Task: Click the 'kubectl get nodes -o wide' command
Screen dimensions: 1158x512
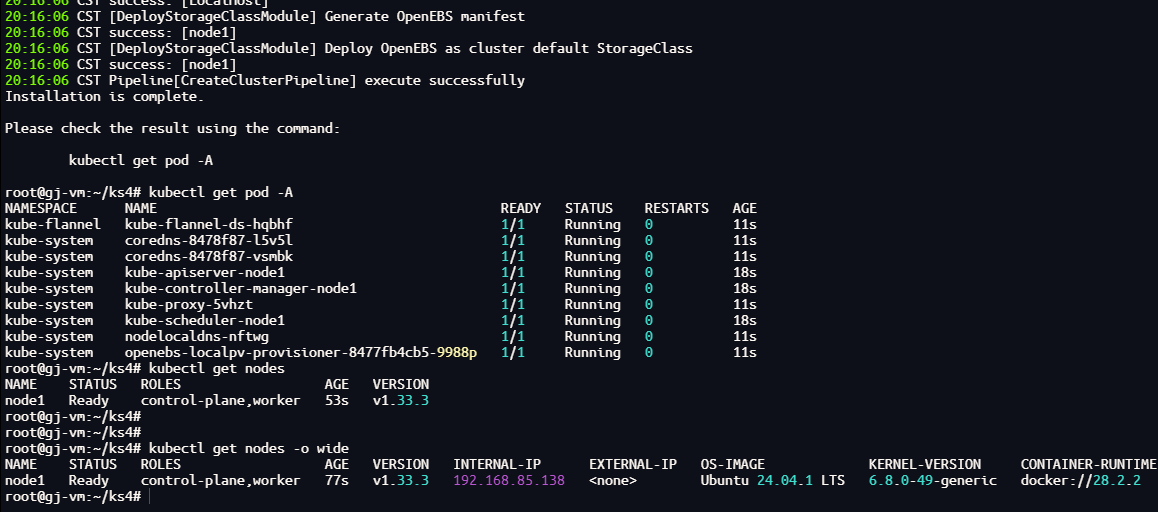Action: (249, 448)
